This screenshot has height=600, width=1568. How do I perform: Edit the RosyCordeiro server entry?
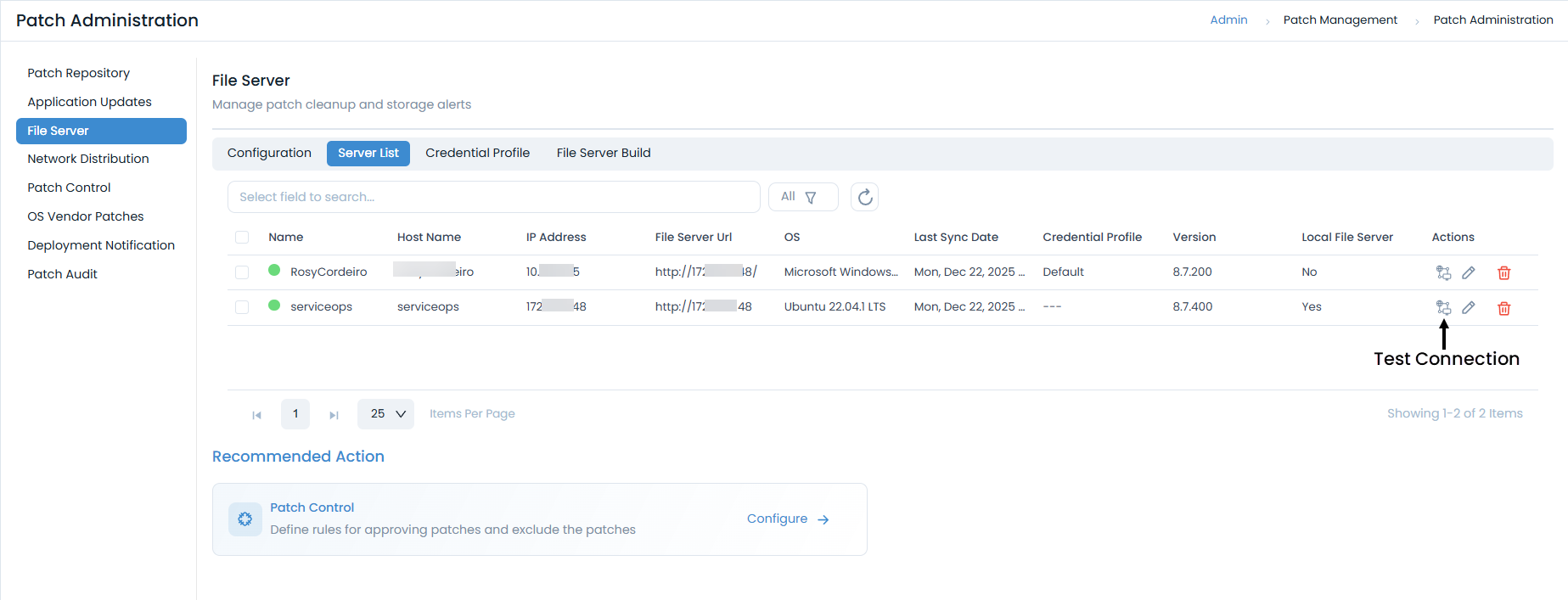1469,272
